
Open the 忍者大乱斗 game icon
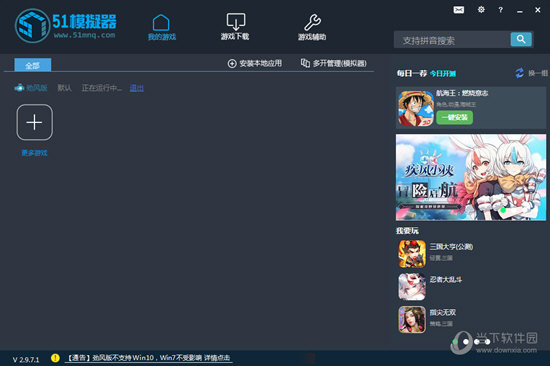pos(412,287)
